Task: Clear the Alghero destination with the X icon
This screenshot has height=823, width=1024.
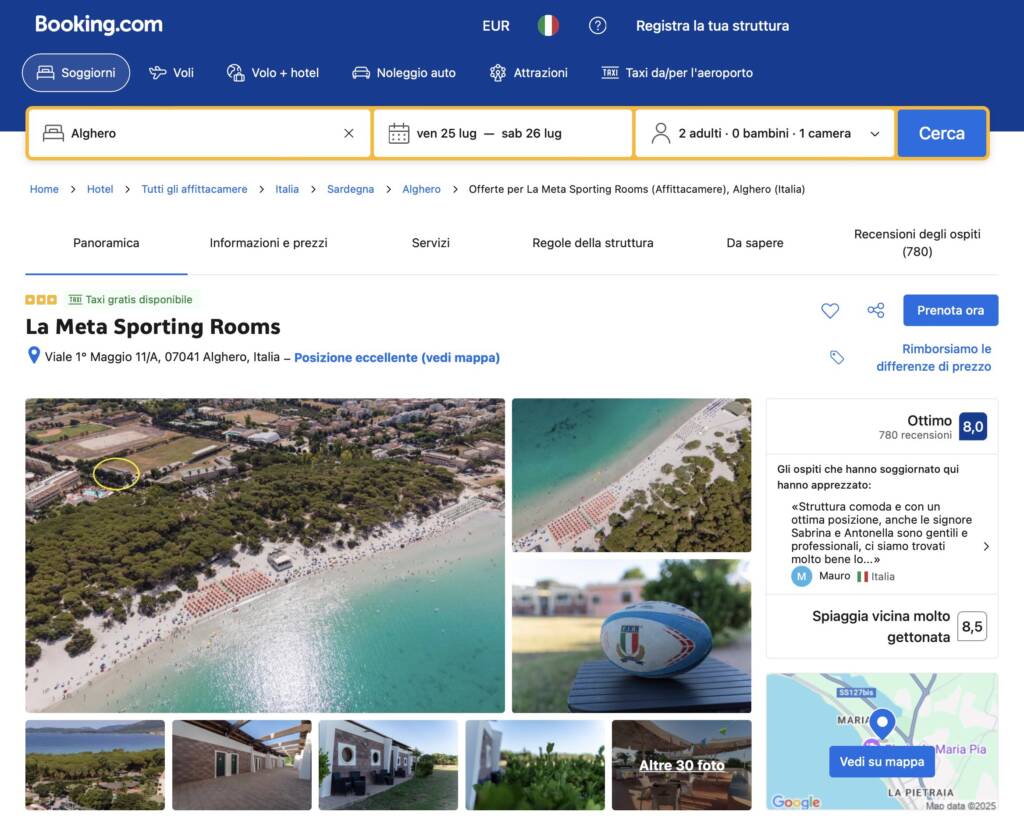Action: tap(349, 133)
